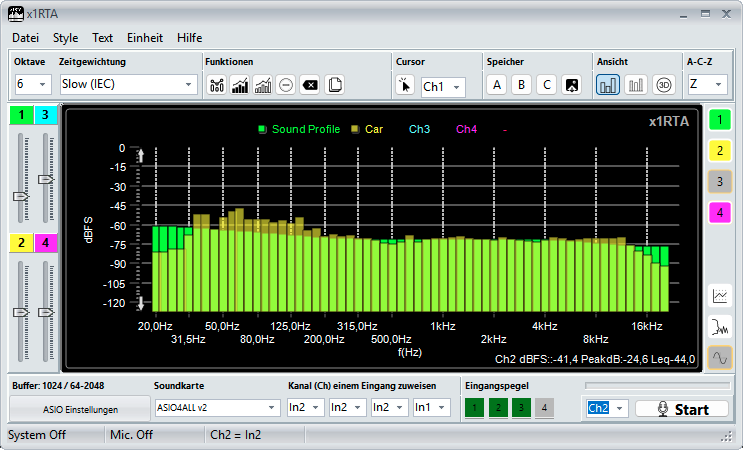Click the copy to clipboard icon in Funktionen

[335, 85]
